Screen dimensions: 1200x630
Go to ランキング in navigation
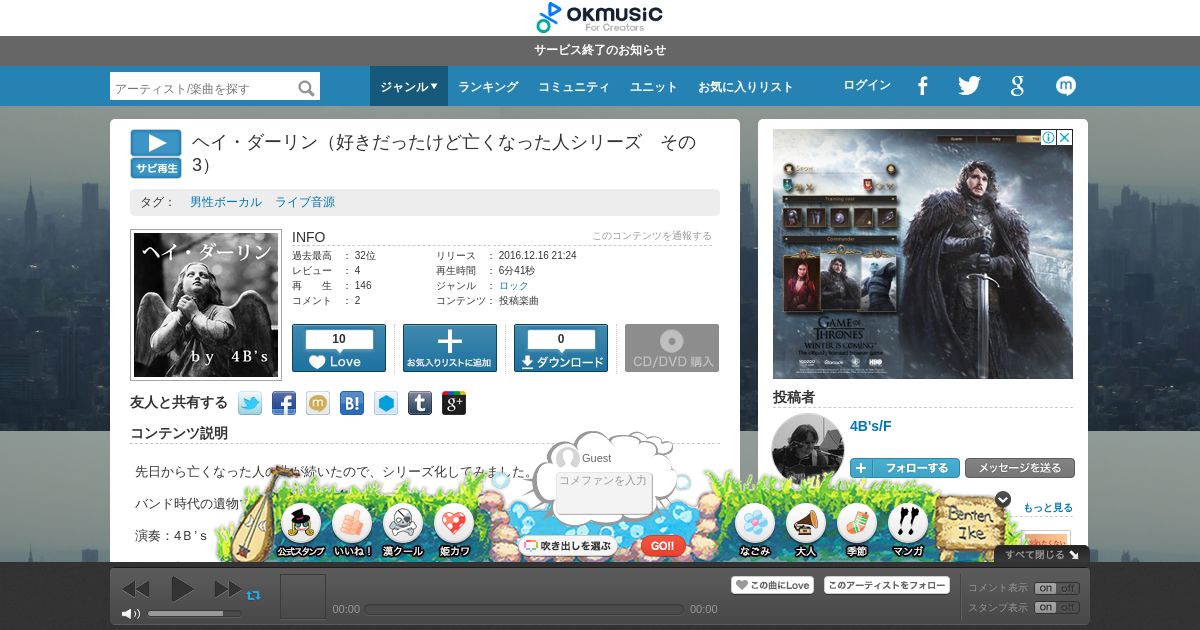pos(488,87)
